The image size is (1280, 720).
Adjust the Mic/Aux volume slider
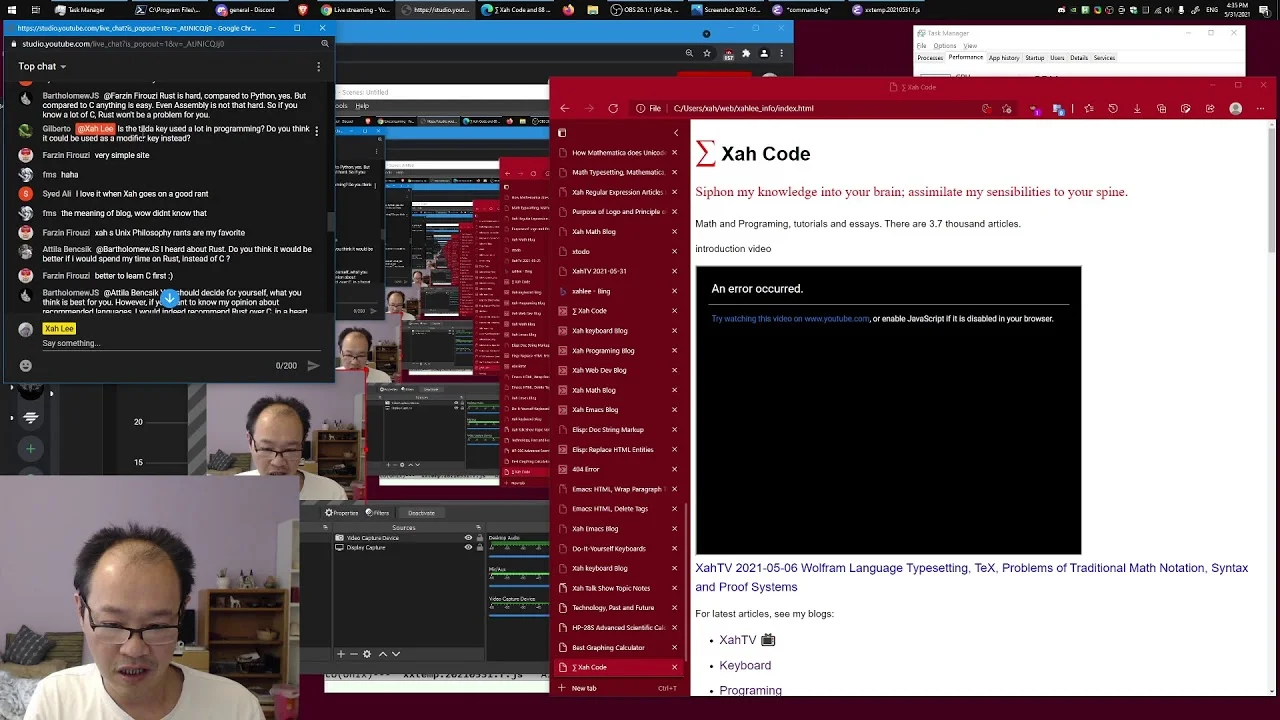519,586
